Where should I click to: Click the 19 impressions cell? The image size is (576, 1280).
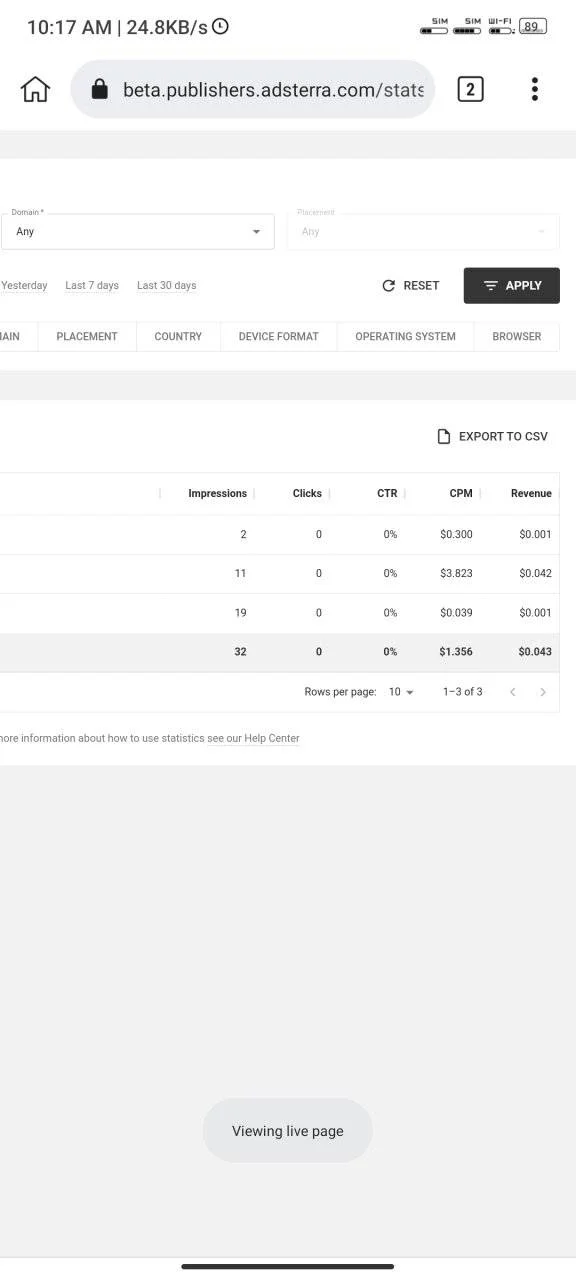pyautogui.click(x=240, y=612)
